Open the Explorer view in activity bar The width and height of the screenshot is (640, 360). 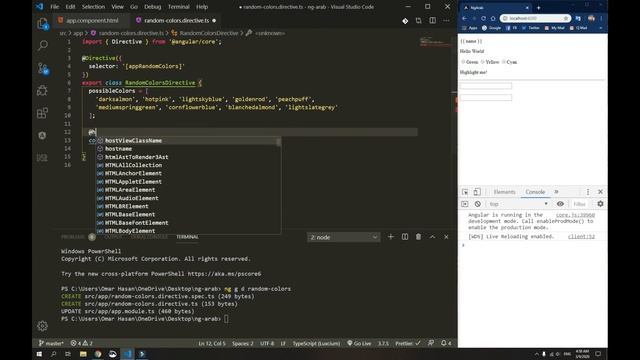coord(42,24)
